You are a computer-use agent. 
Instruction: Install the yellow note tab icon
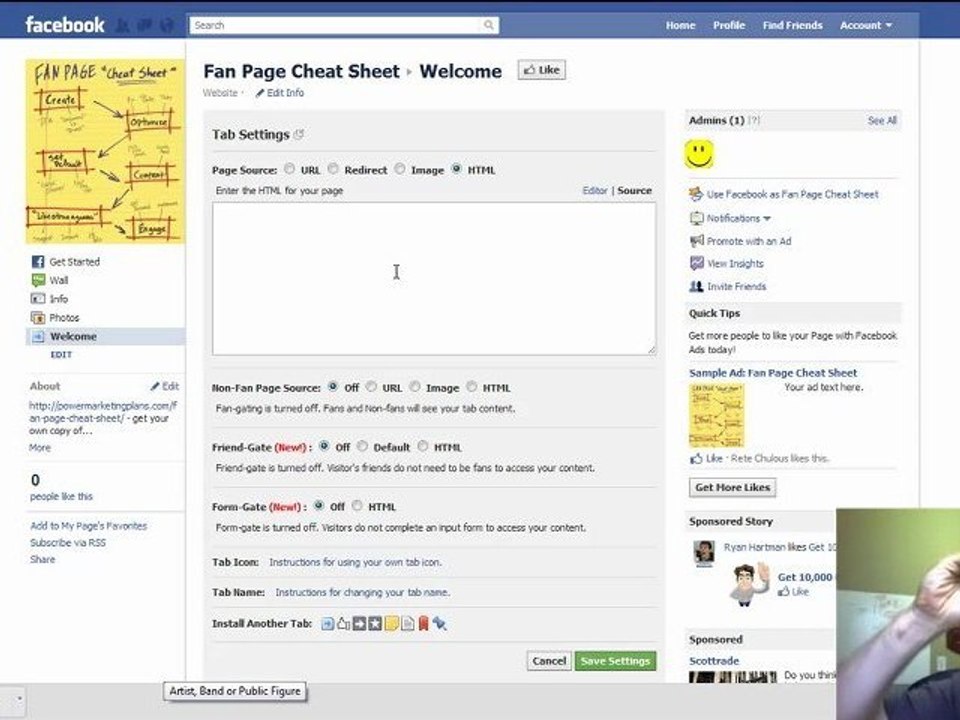(x=391, y=624)
